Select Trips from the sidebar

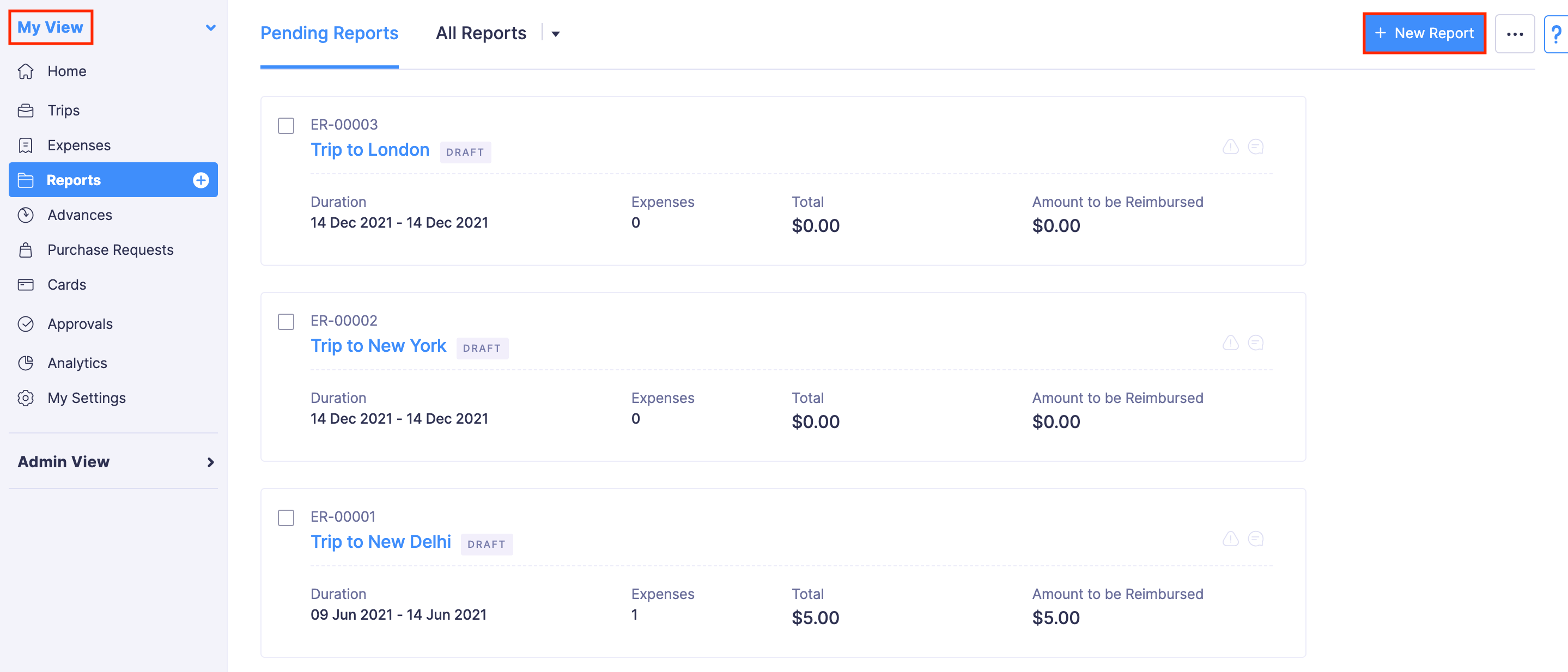tap(63, 110)
